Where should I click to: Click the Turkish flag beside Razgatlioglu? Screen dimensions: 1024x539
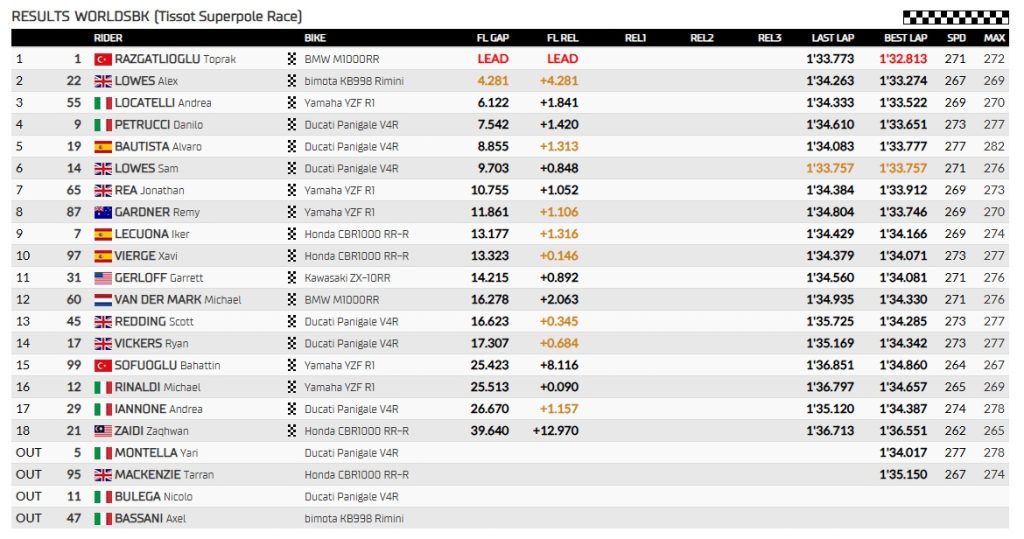101,59
